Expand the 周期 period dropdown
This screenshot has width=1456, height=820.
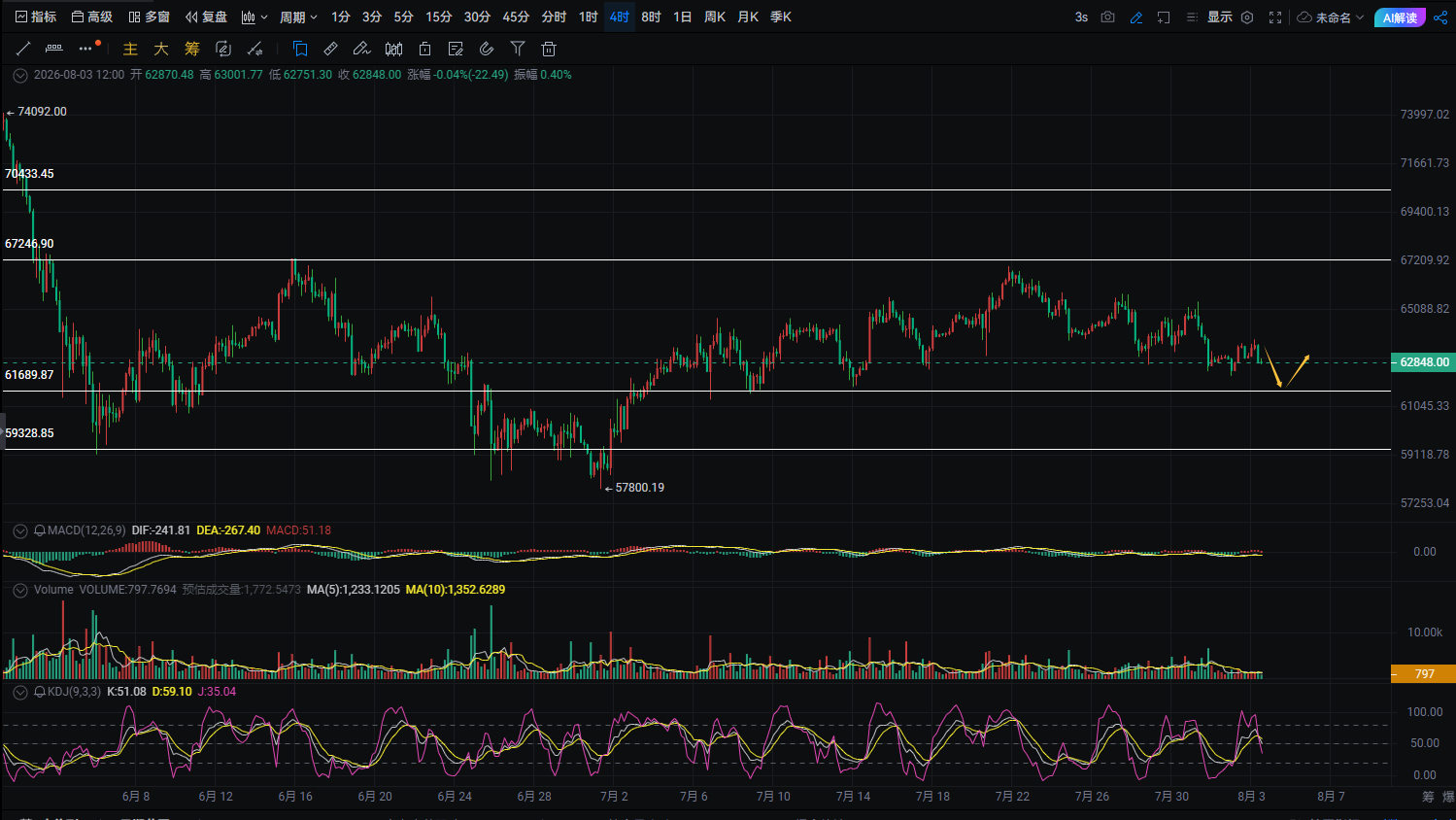pyautogui.click(x=298, y=17)
